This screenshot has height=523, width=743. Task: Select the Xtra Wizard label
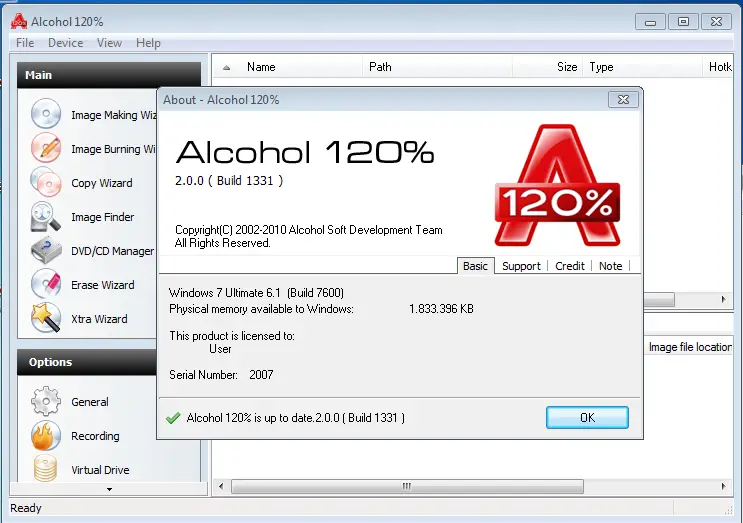[99, 319]
